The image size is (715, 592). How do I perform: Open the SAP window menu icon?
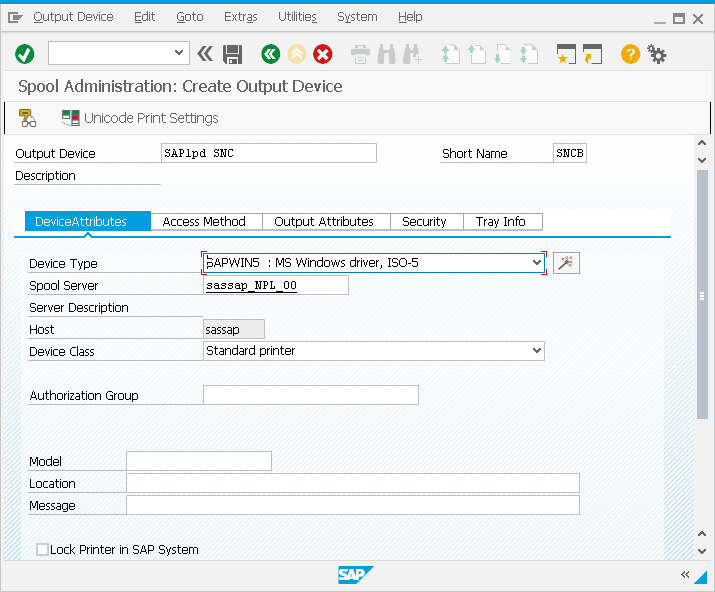15,17
